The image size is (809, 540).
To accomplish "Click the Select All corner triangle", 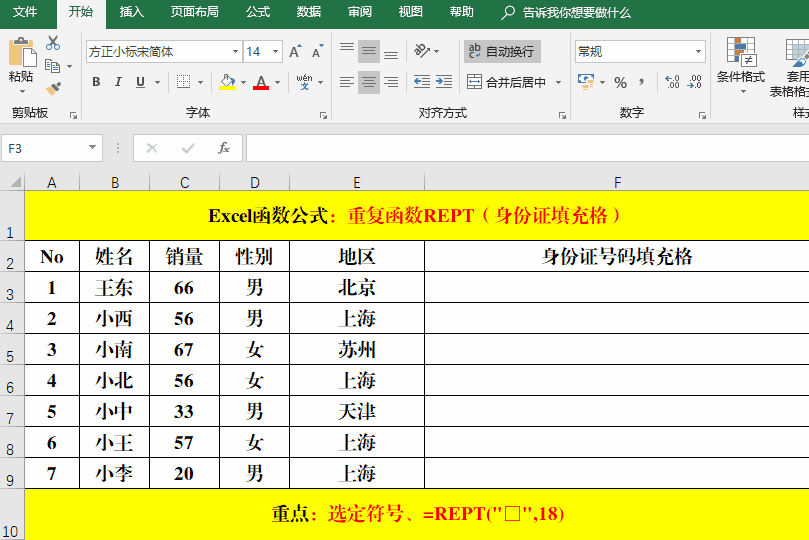I will click(15, 182).
